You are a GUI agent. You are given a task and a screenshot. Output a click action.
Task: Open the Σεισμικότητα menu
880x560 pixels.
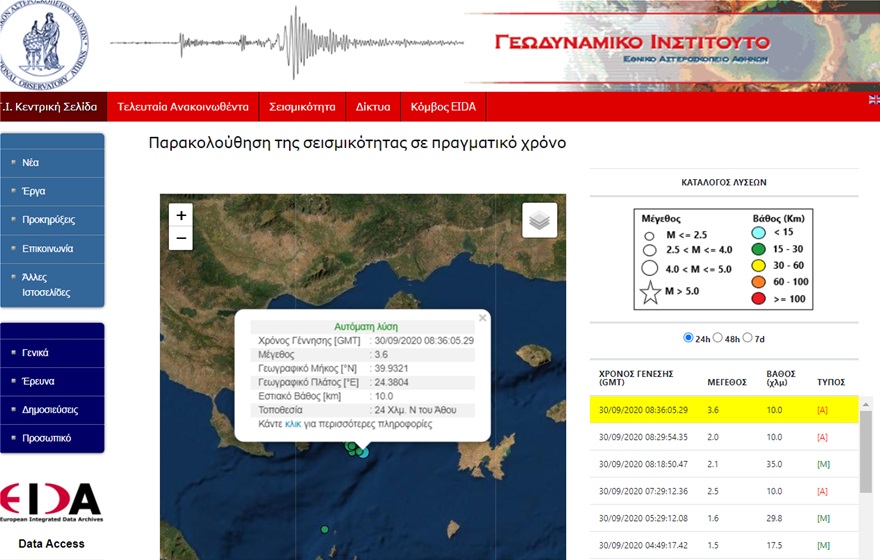(x=302, y=107)
